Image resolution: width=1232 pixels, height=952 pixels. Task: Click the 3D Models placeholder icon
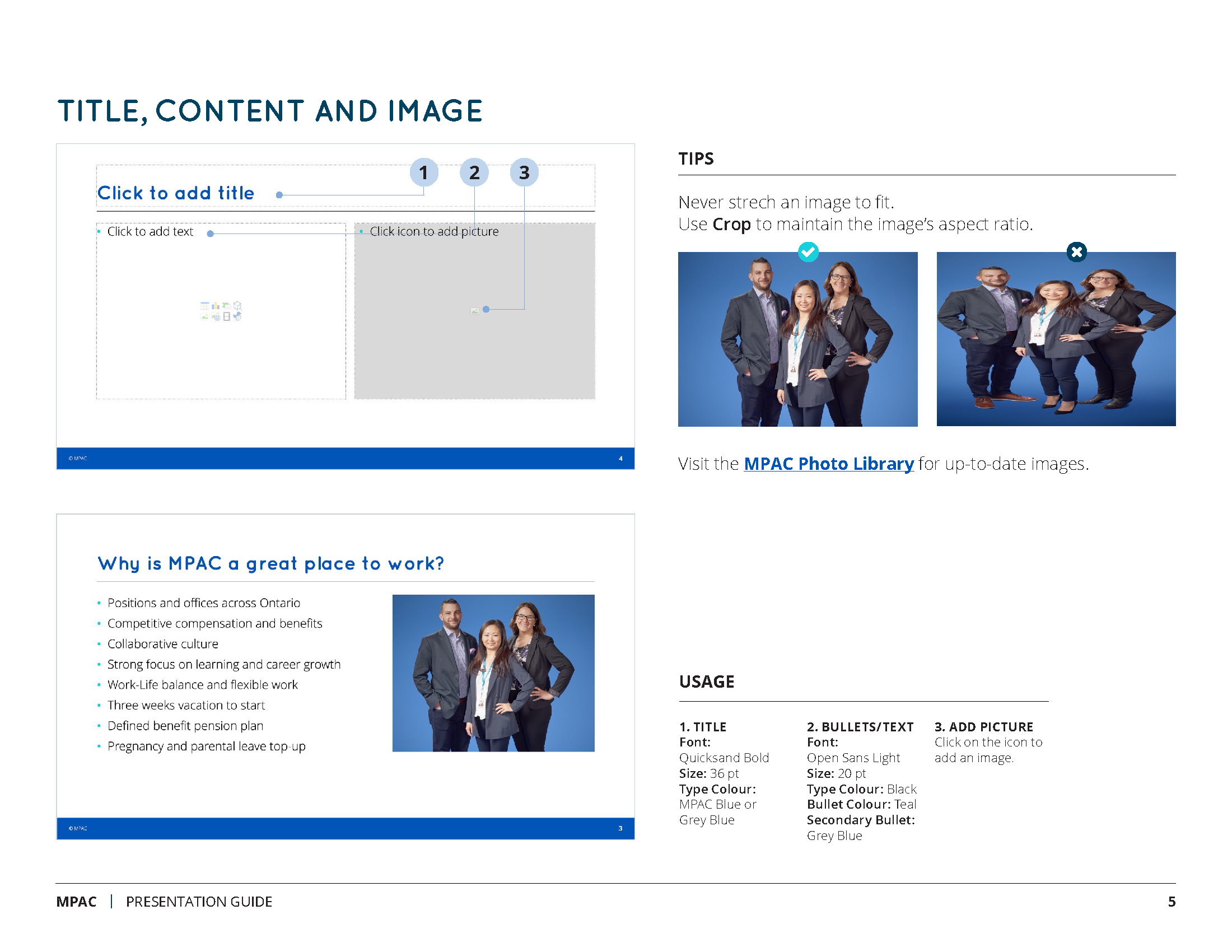click(237, 306)
